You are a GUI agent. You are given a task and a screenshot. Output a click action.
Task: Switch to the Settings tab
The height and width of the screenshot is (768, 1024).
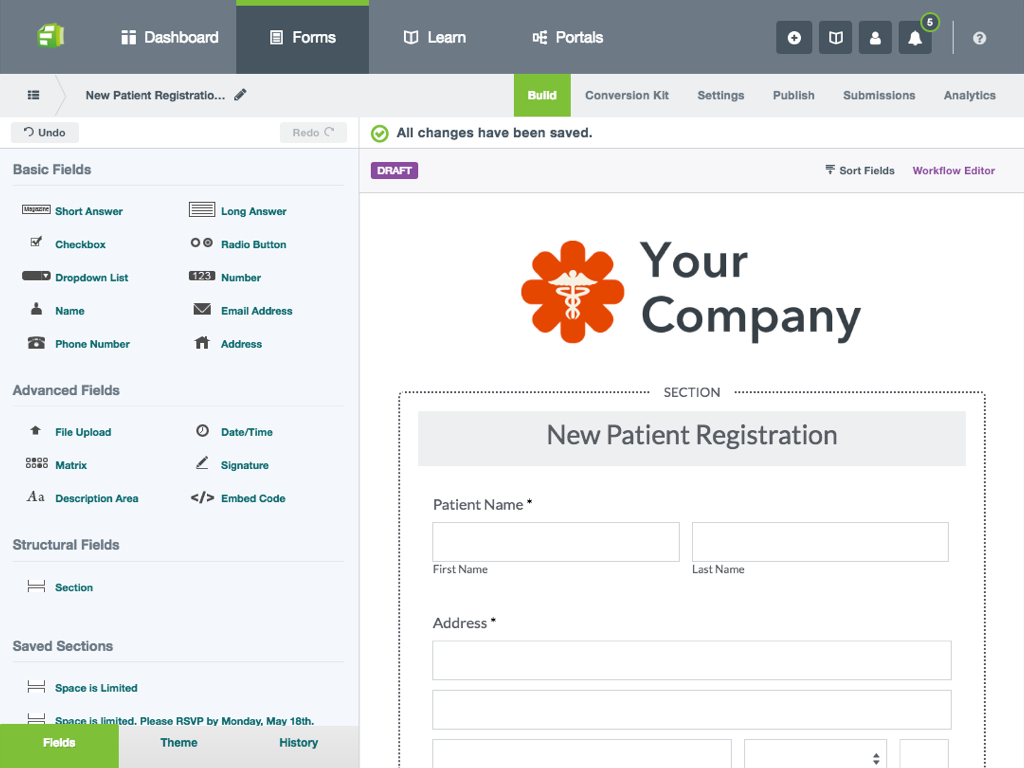click(720, 95)
